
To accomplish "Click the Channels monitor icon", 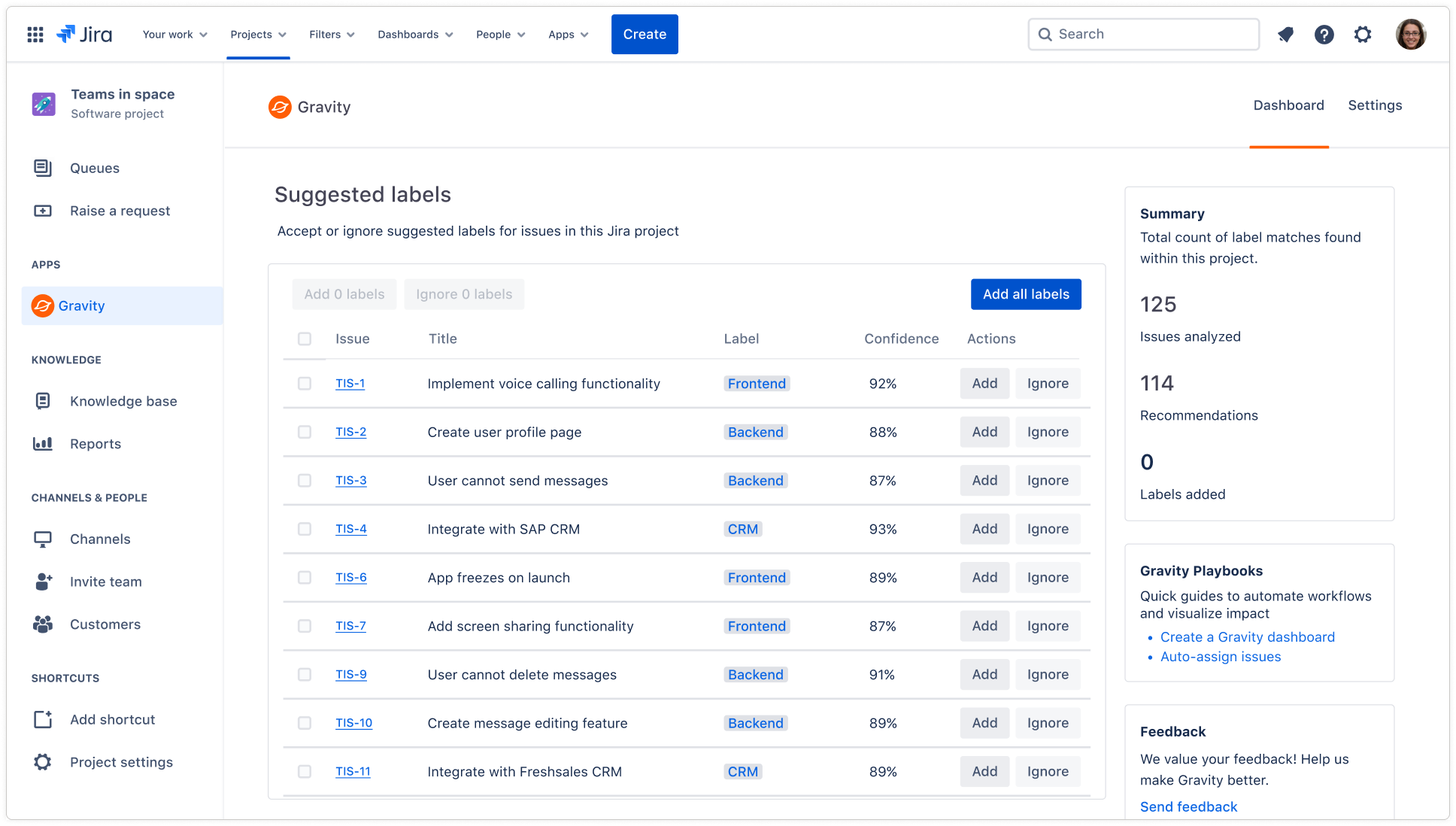I will pos(43,539).
